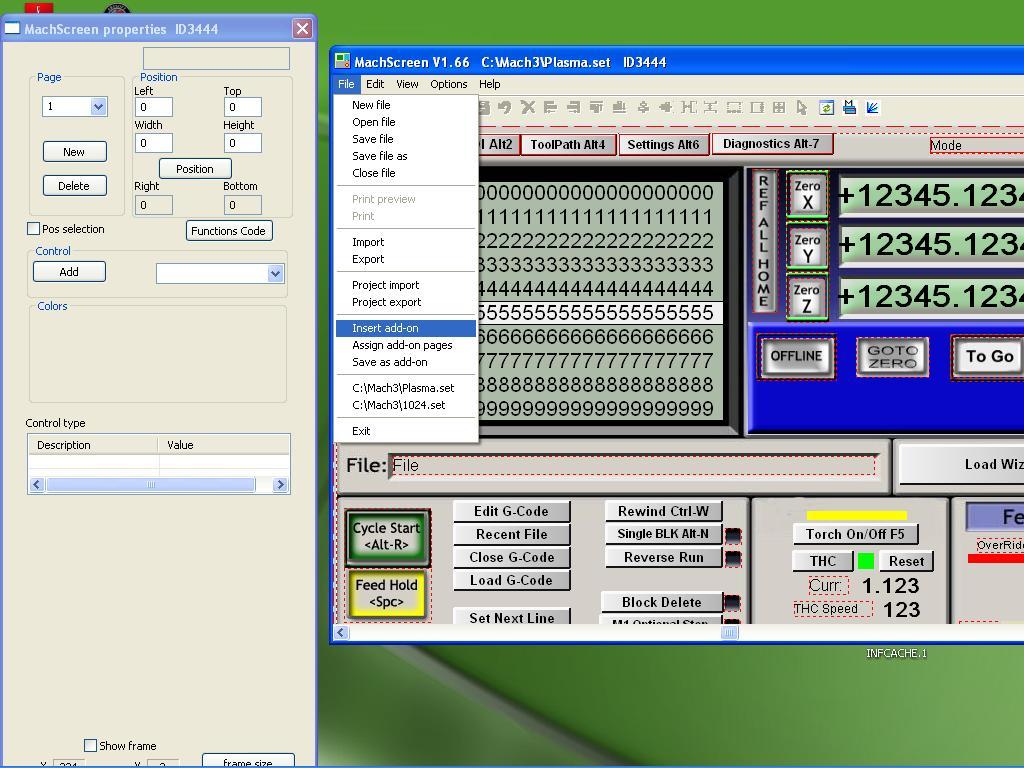Screen dimensions: 1024x768
Task: Click the Height input field
Action: click(x=242, y=143)
